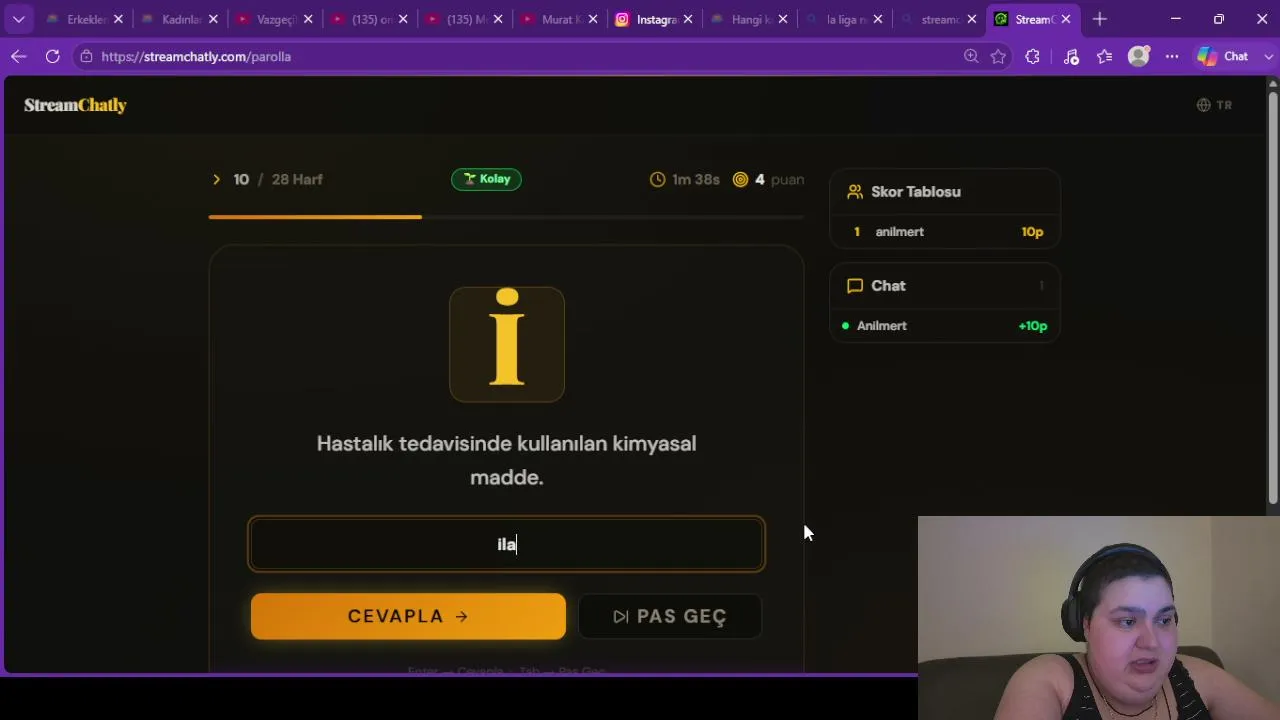
Task: Focus the answer input field
Action: point(506,544)
